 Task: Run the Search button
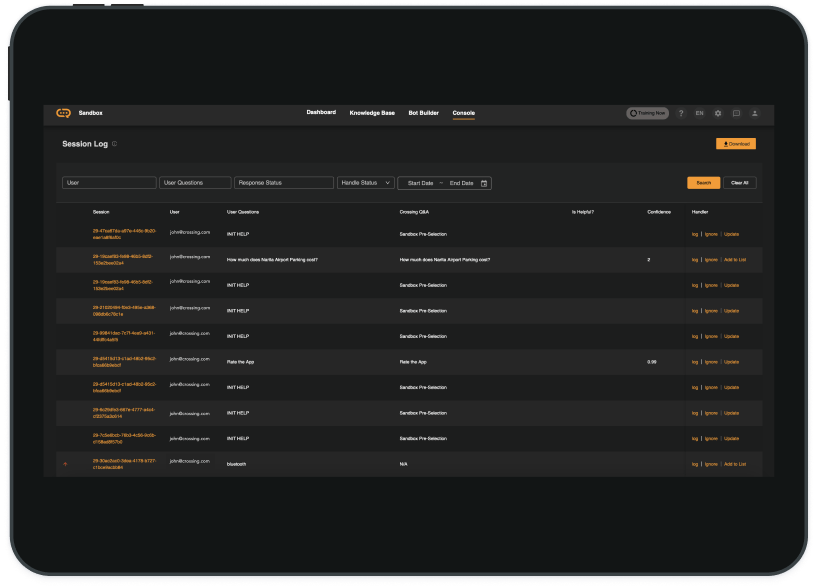click(703, 183)
